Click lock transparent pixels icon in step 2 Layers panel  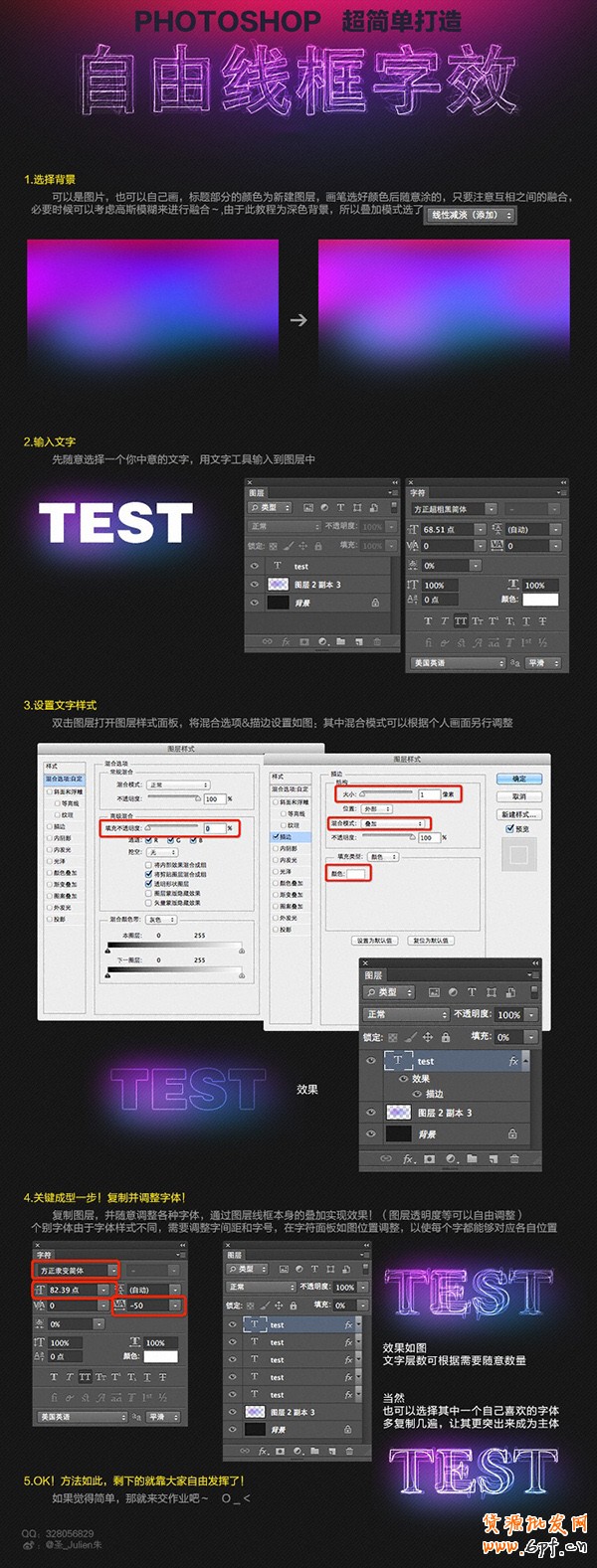pyautogui.click(x=273, y=546)
